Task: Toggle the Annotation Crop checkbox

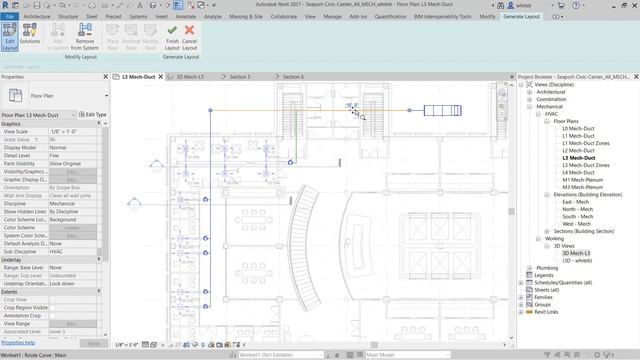Action: 52,316
